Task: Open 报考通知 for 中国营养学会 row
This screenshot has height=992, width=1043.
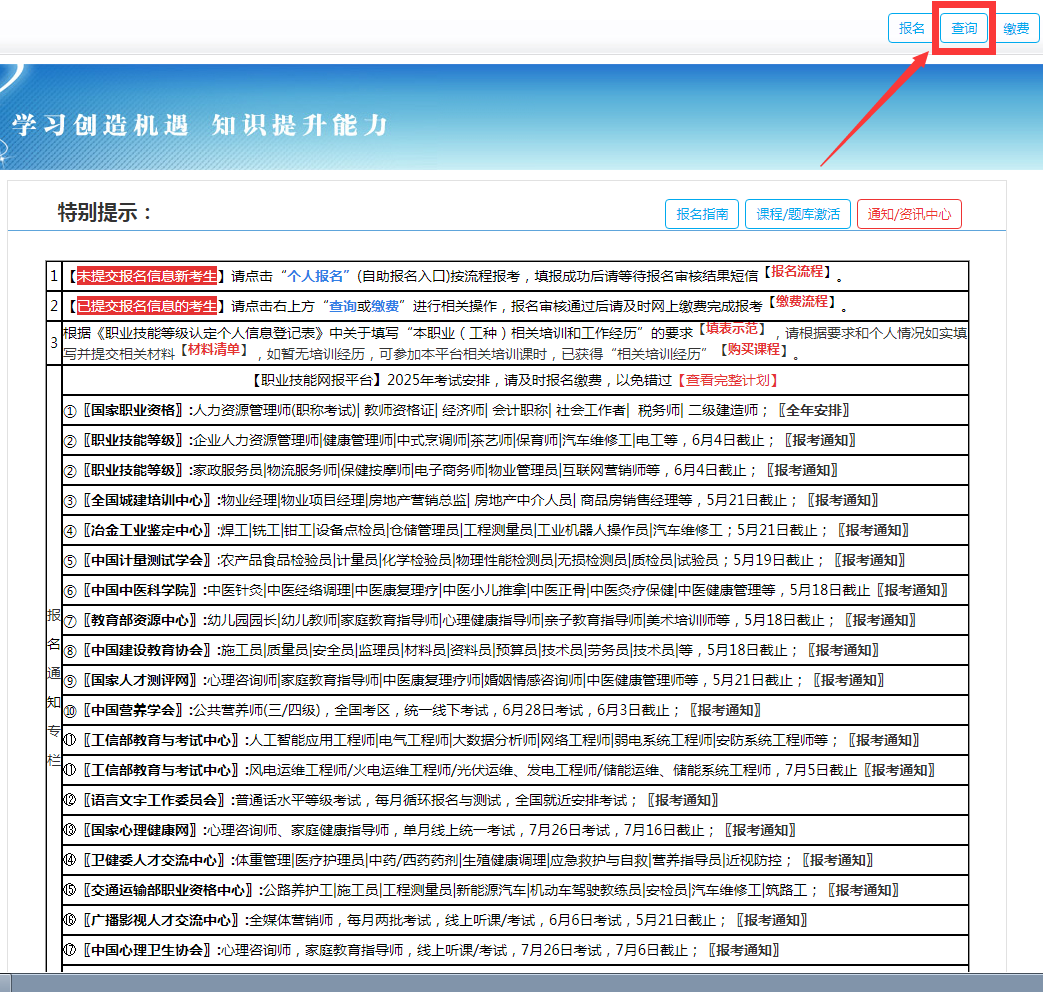Action: (725, 710)
